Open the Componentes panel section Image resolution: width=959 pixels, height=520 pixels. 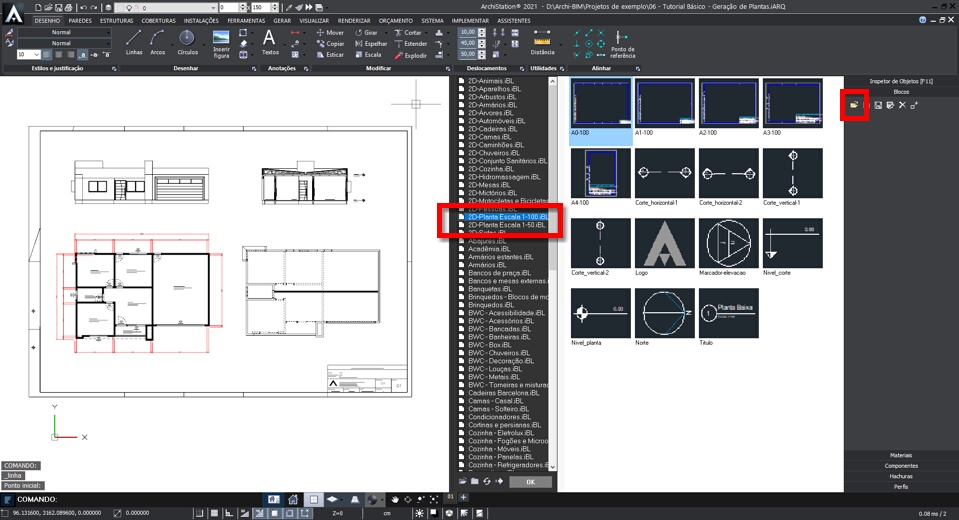pos(901,466)
